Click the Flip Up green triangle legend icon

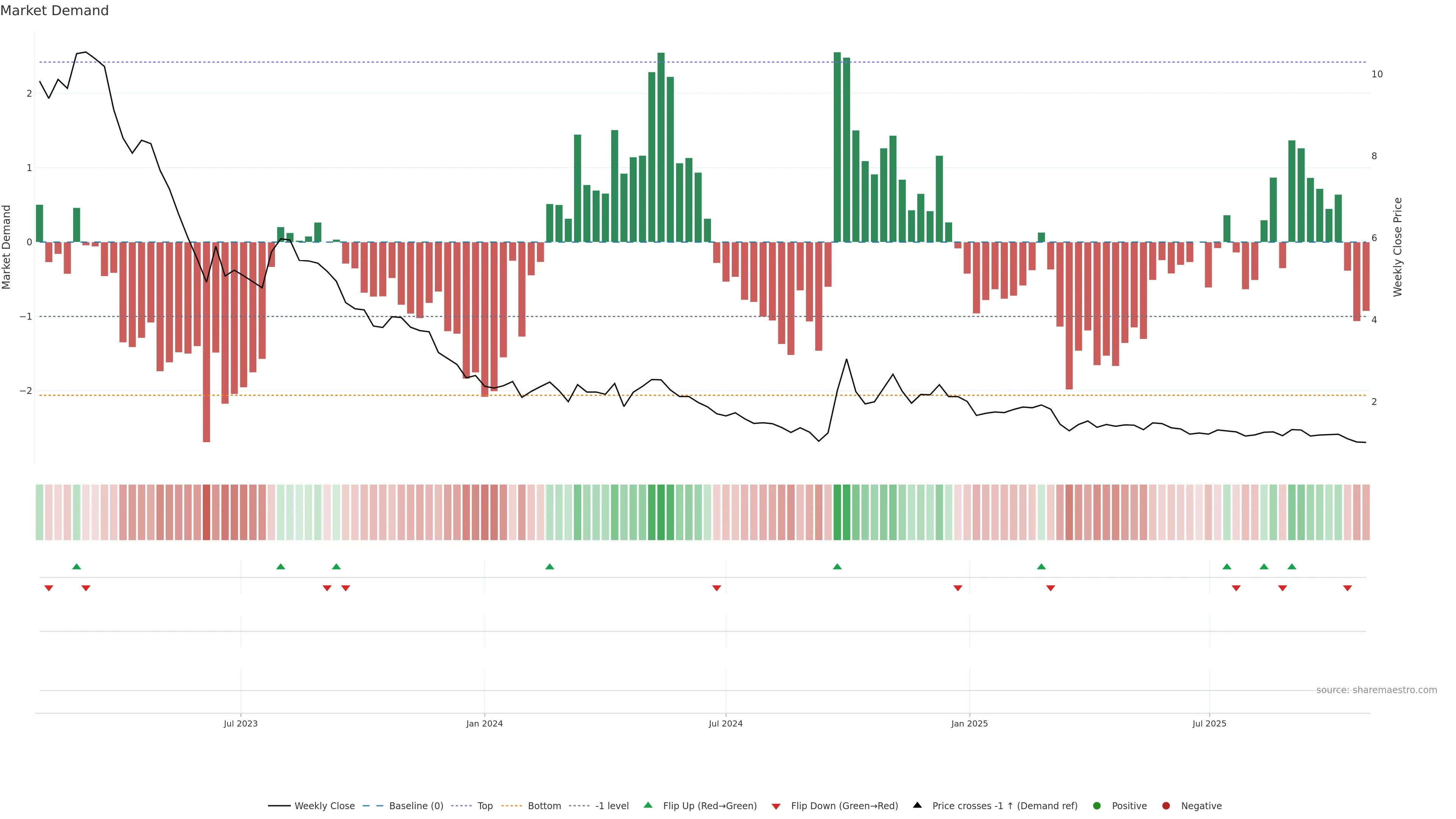648,805
